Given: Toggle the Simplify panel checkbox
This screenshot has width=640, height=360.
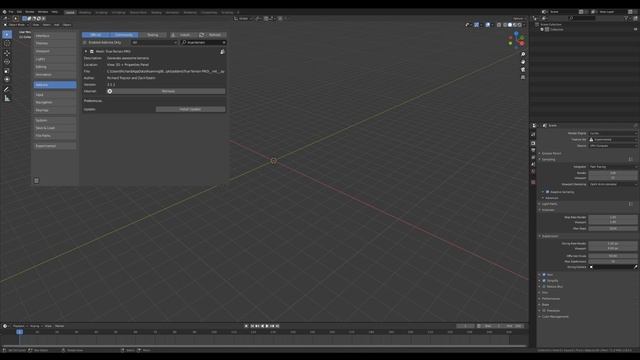Looking at the screenshot, I should point(544,281).
